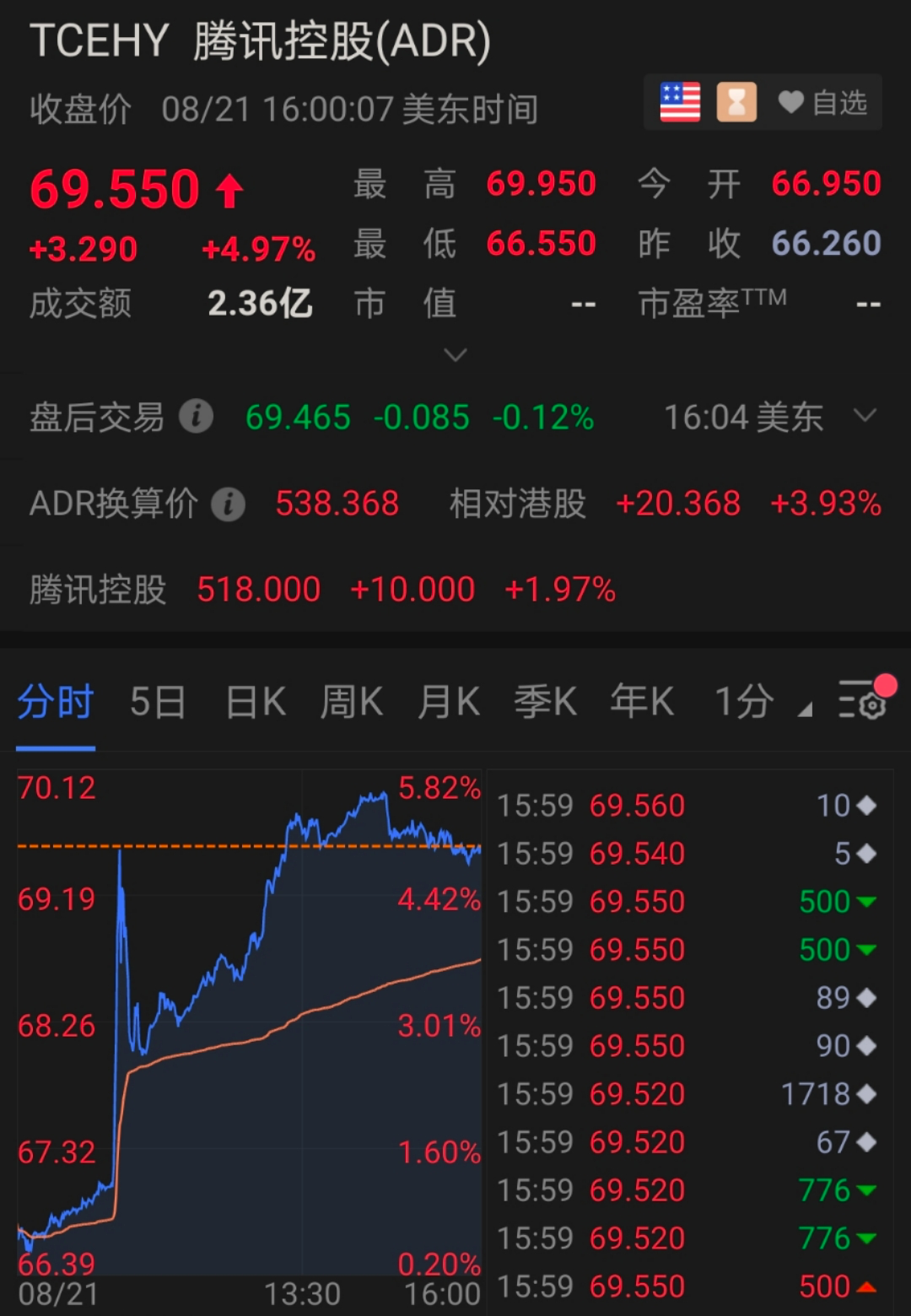Expand more quote details chevron below 市值
This screenshot has width=911, height=1316.
click(x=455, y=355)
